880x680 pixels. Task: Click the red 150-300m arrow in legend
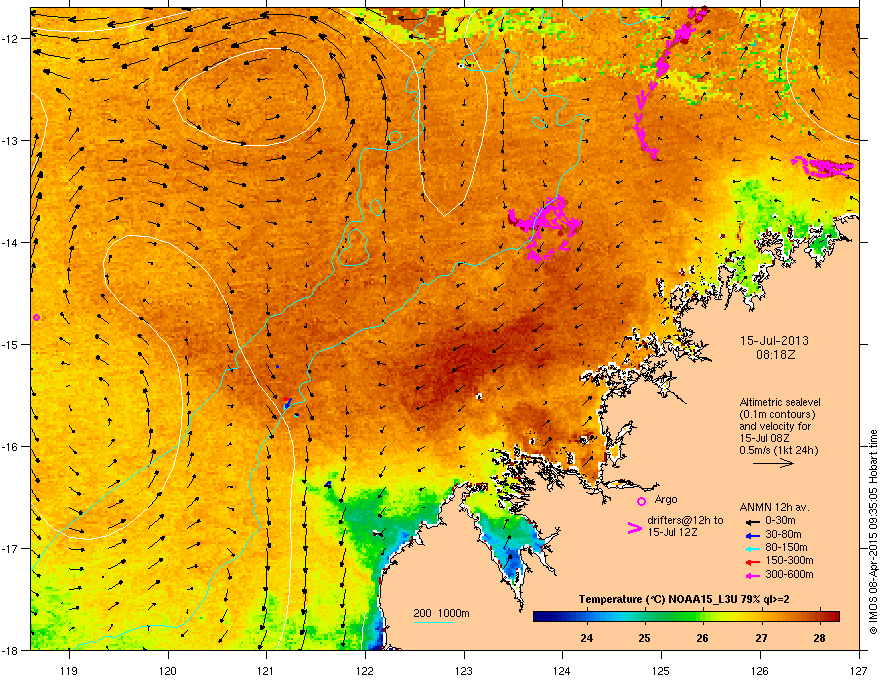751,561
